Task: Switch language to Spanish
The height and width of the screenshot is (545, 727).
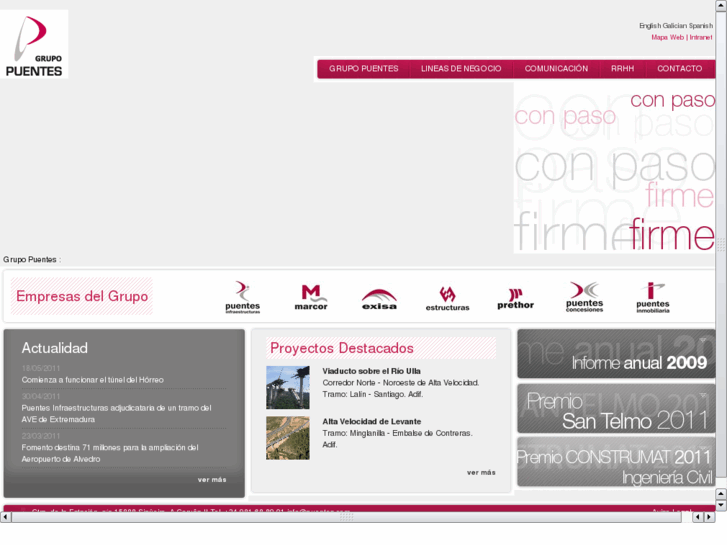Action: (701, 26)
